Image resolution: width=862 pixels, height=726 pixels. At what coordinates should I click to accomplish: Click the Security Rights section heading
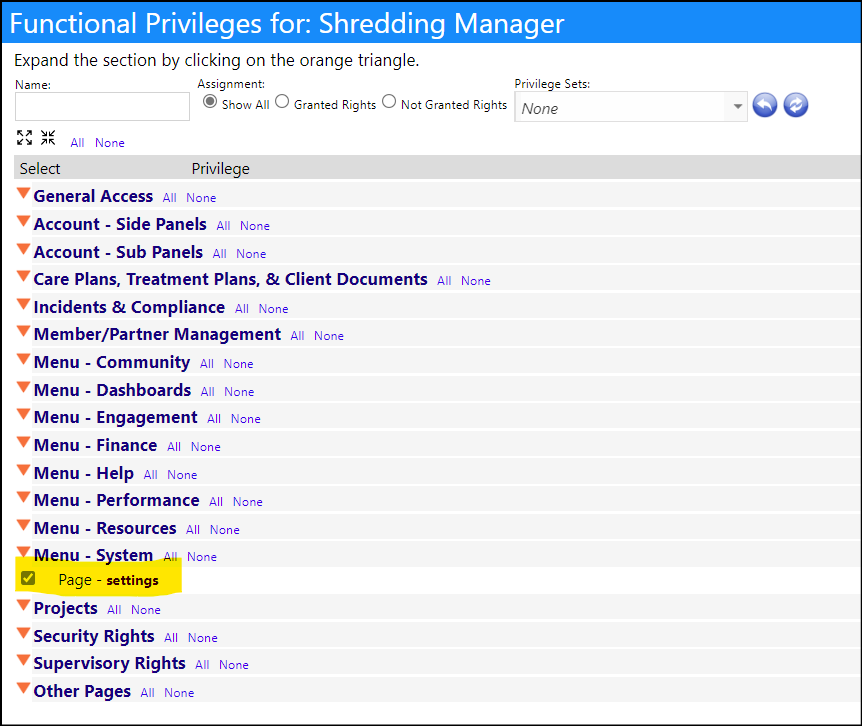[x=94, y=636]
